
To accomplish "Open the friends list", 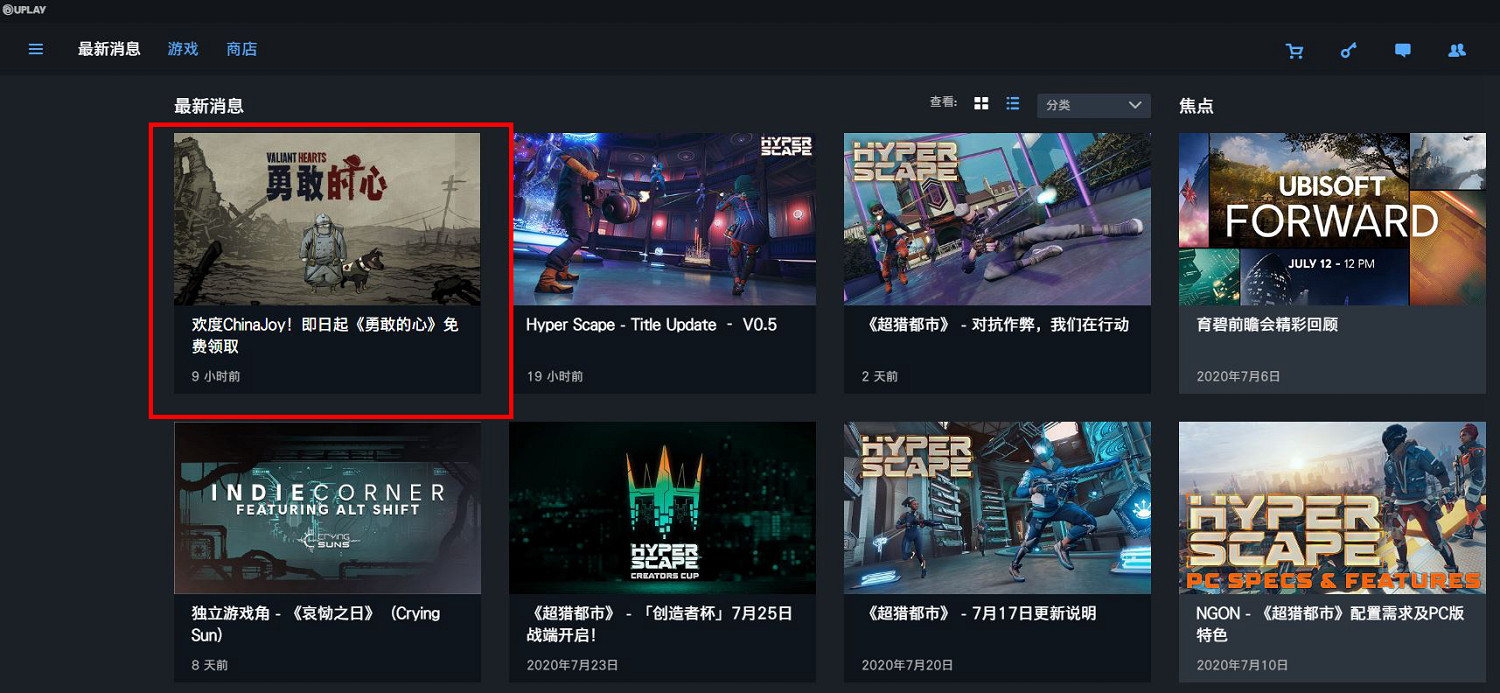I will (1456, 50).
